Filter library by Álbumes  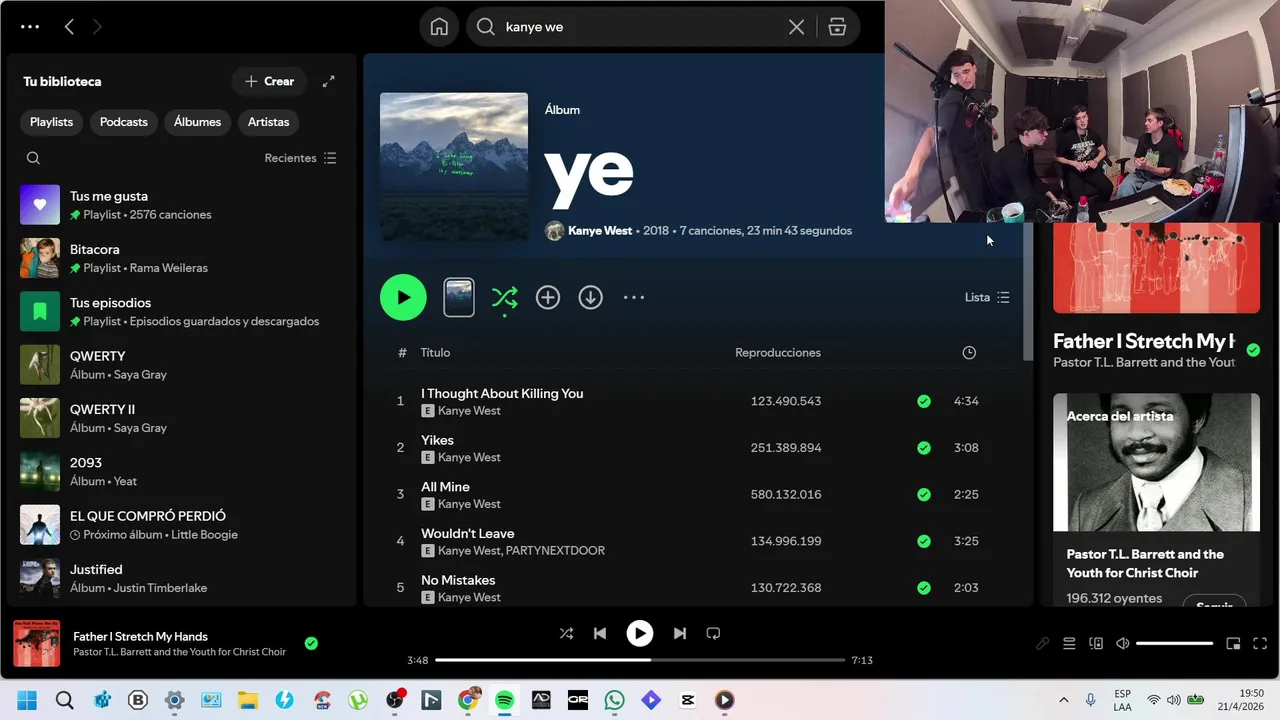pos(197,122)
